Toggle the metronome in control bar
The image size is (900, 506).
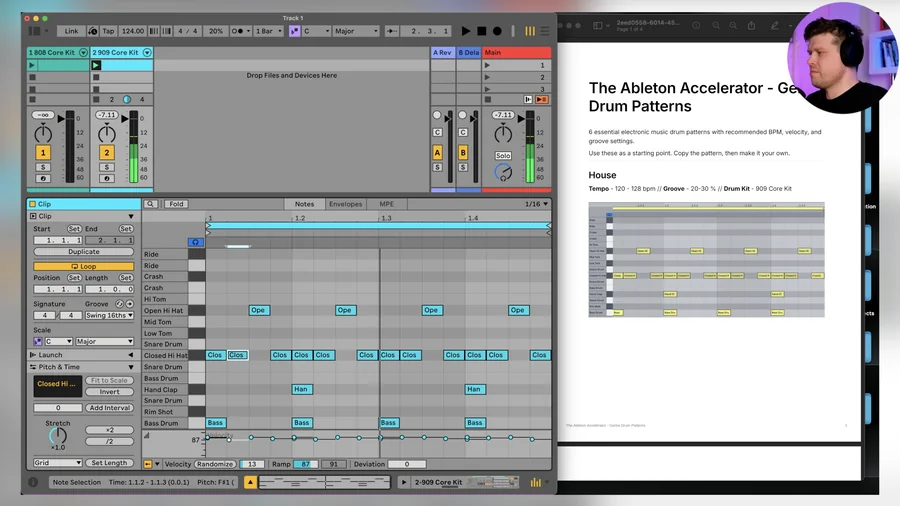tap(237, 31)
